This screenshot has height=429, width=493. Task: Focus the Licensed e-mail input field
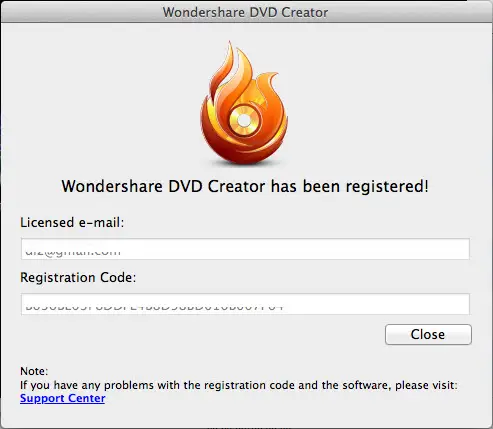[245, 249]
